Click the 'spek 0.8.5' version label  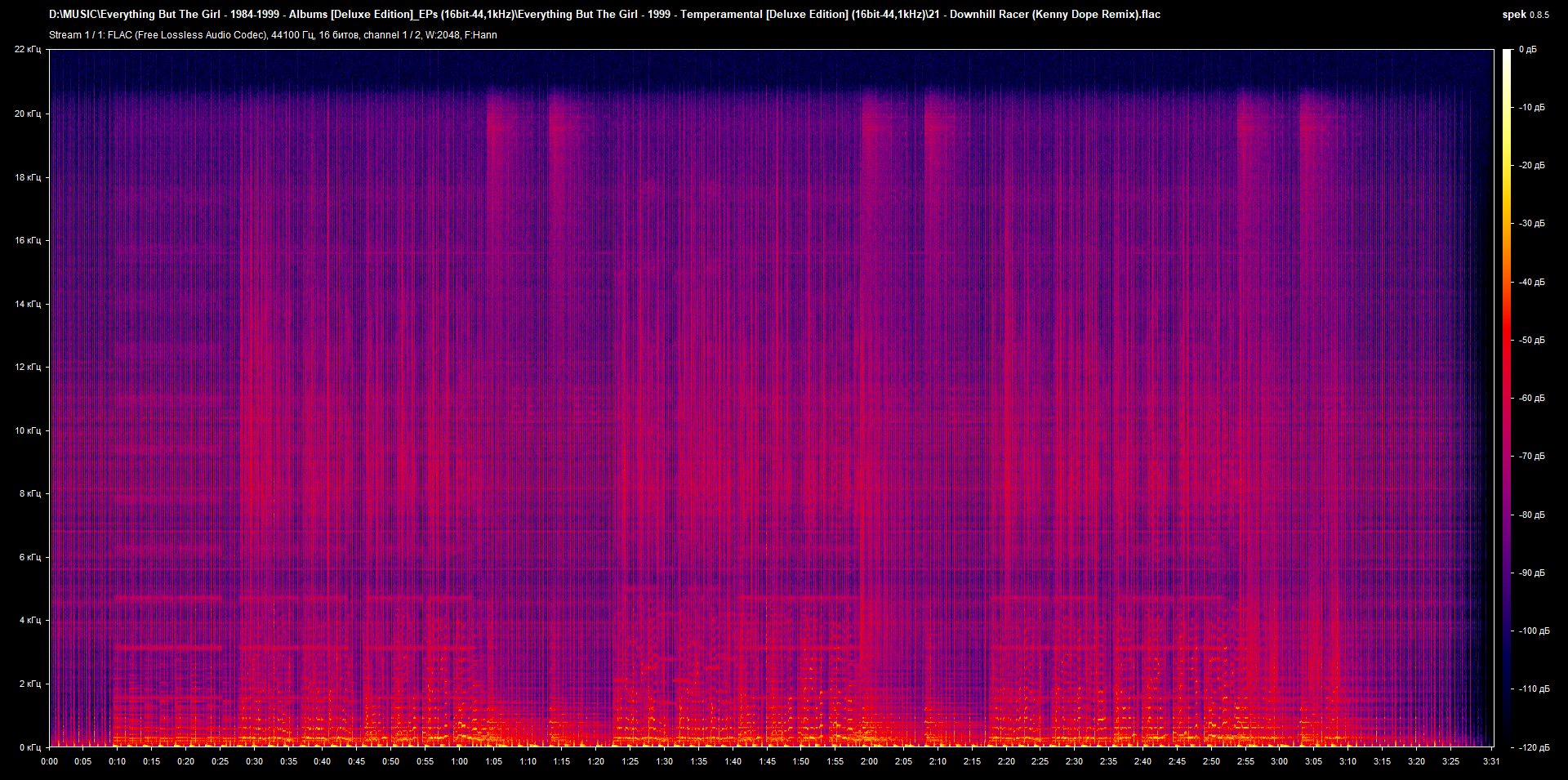[x=1526, y=15]
